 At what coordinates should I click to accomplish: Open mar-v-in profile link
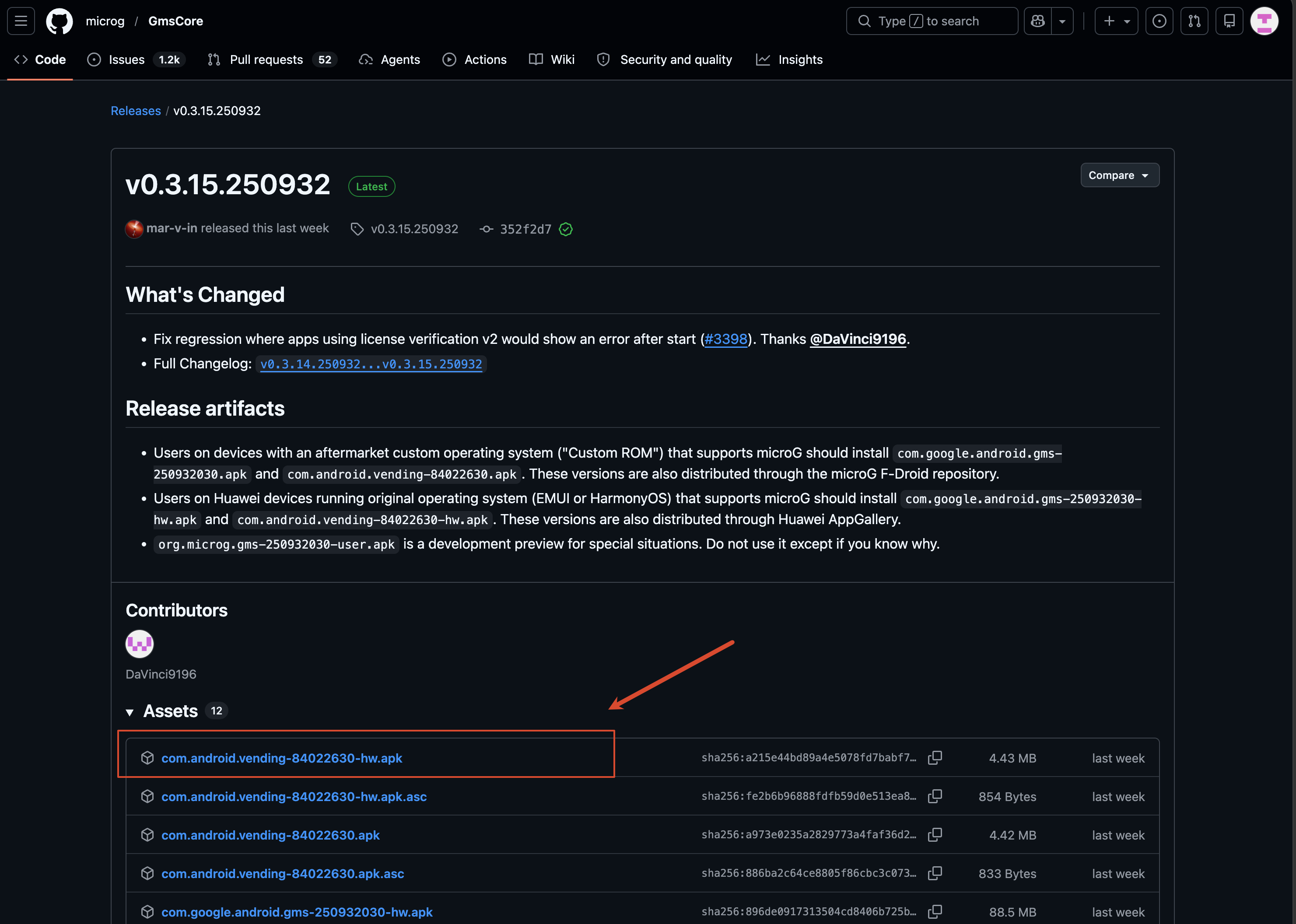[172, 228]
